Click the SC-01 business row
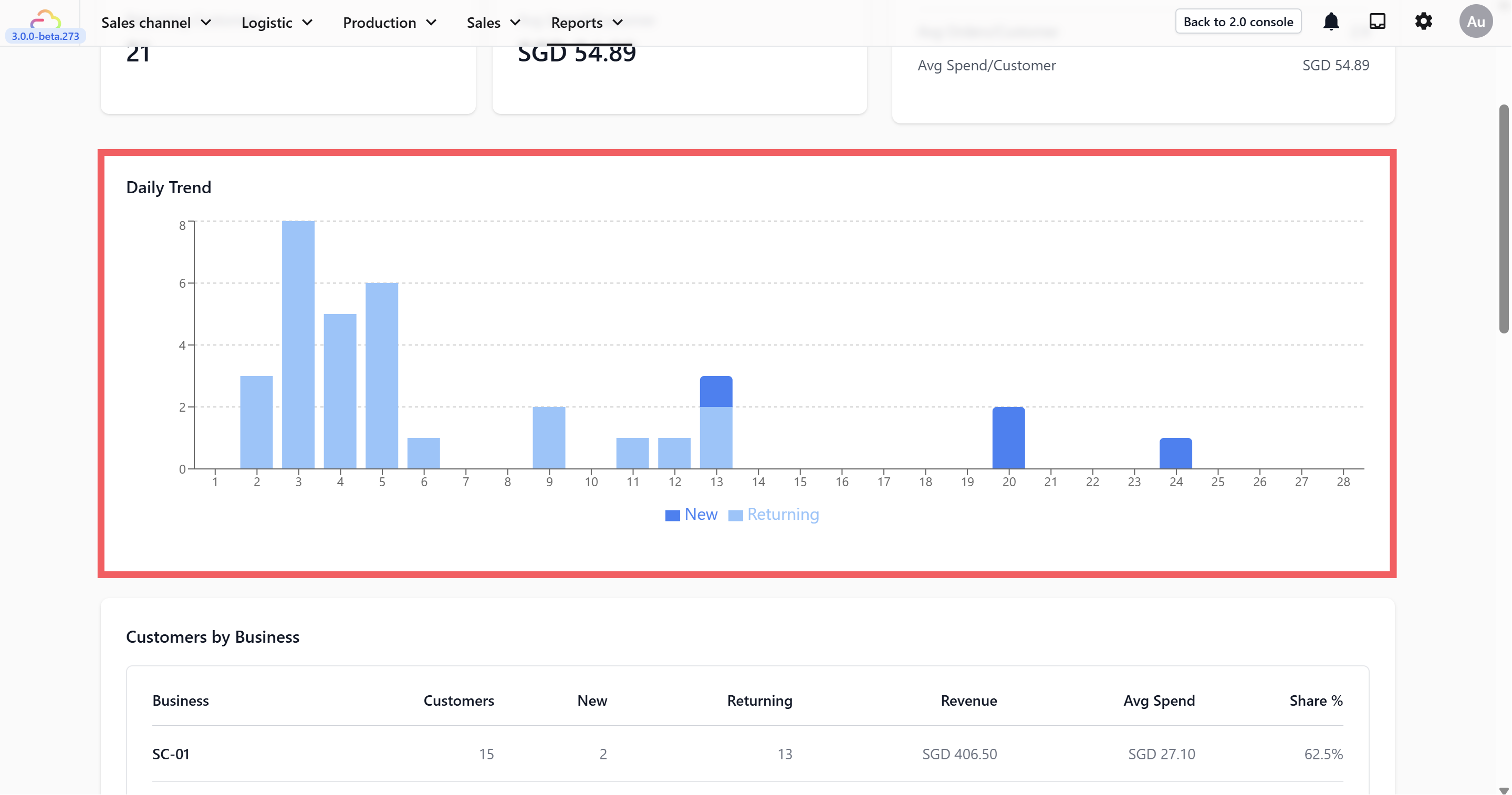Image resolution: width=1512 pixels, height=795 pixels. [171, 754]
